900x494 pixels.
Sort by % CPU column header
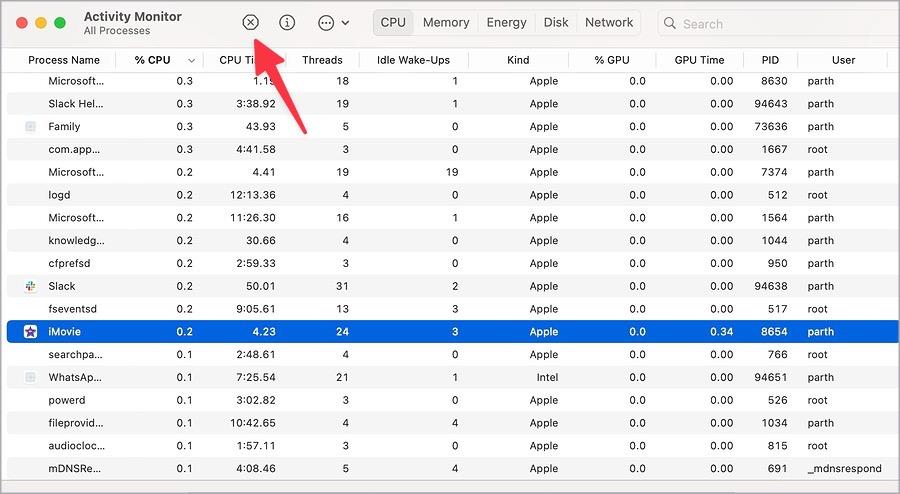coord(153,60)
